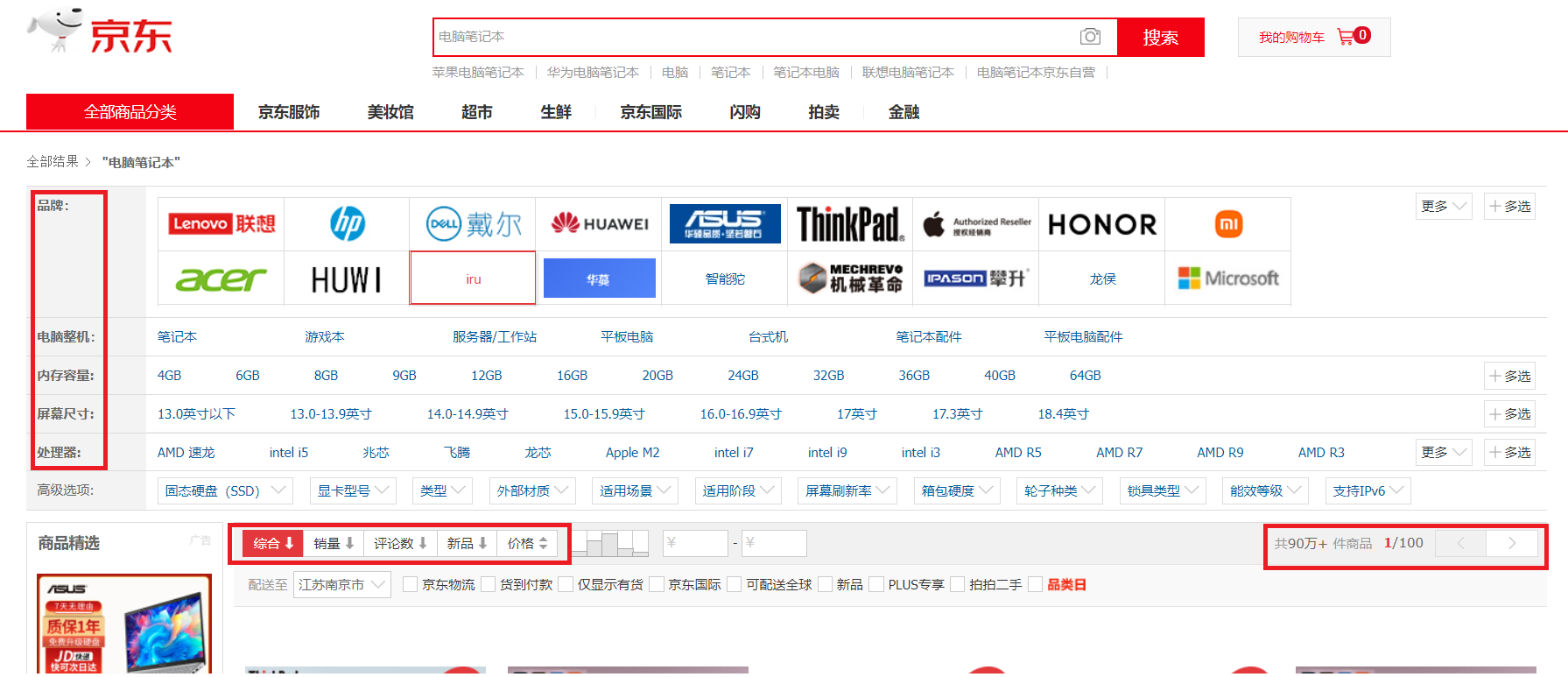Check the 货到付款 checkbox
The width and height of the screenshot is (1568, 677).
coord(488,585)
